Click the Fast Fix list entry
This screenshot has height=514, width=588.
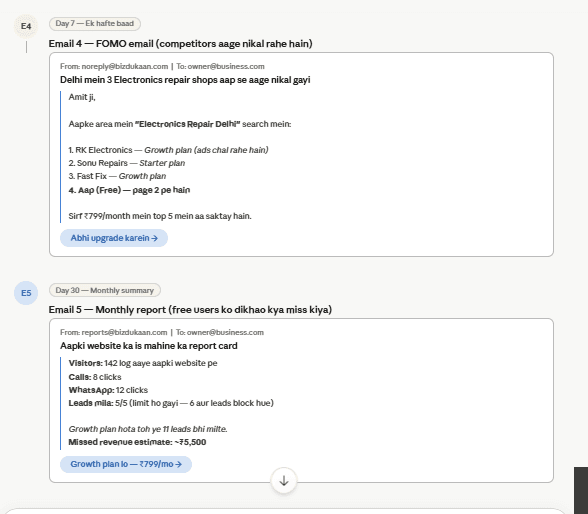coord(117,176)
